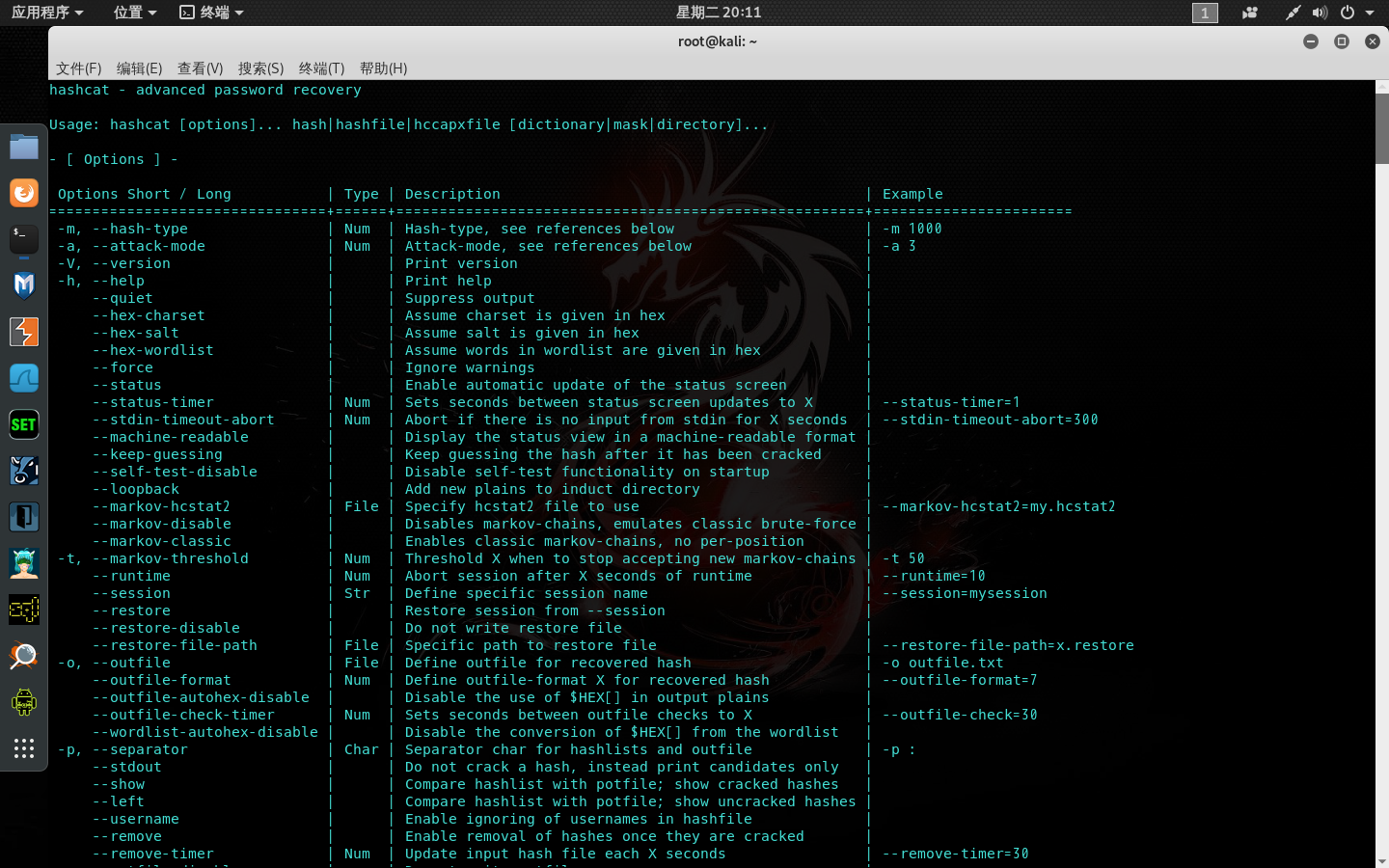Open the blue swirl-faced dock icon
The width and height of the screenshot is (1389, 868).
tap(24, 471)
